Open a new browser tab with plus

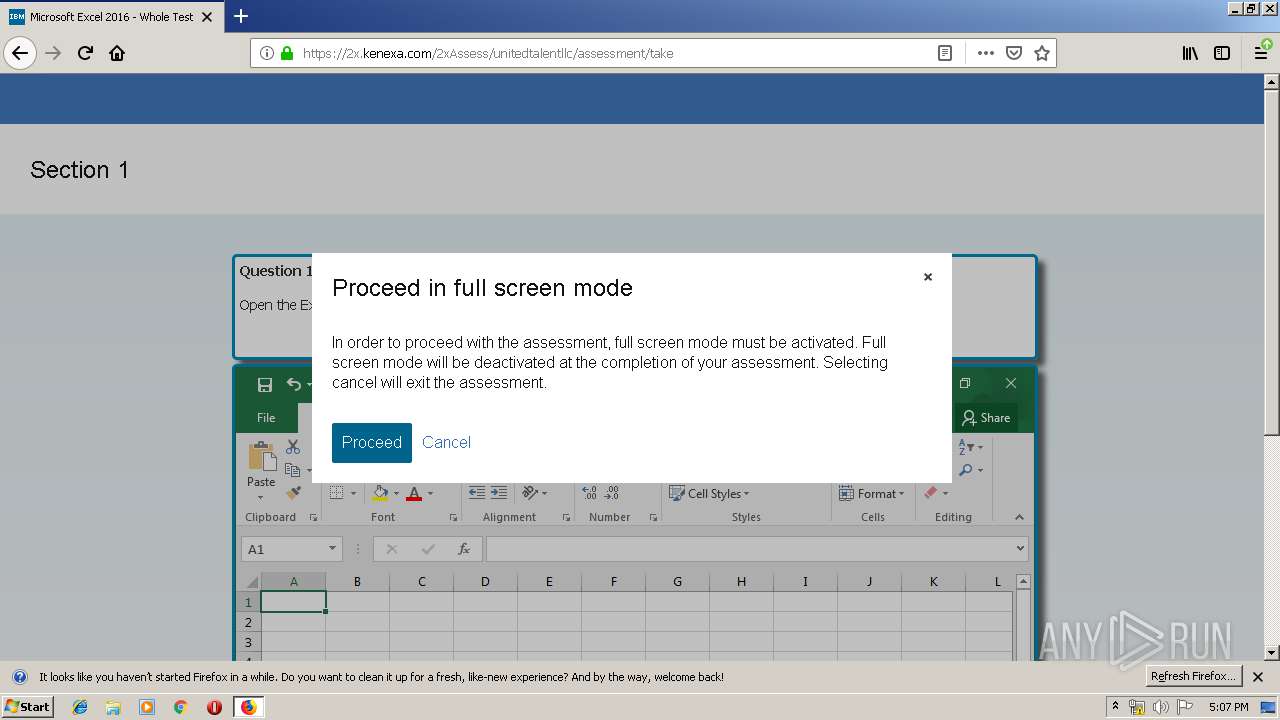pyautogui.click(x=241, y=16)
